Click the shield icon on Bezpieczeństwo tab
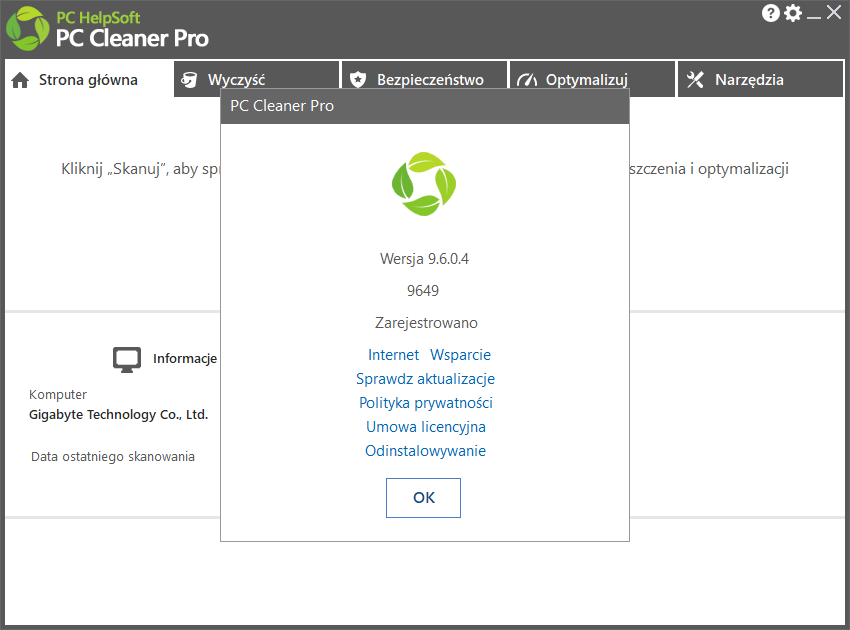The image size is (850, 630). 358,80
